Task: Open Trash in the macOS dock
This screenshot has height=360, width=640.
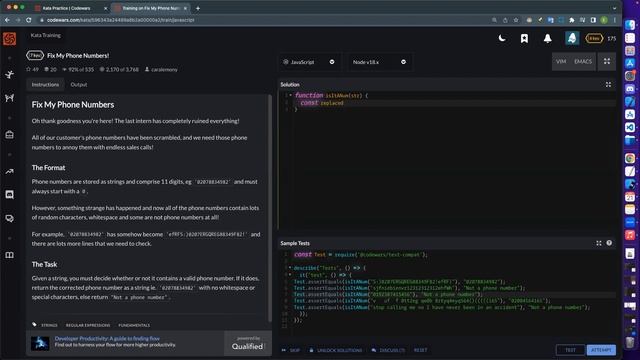Action: coord(630,342)
